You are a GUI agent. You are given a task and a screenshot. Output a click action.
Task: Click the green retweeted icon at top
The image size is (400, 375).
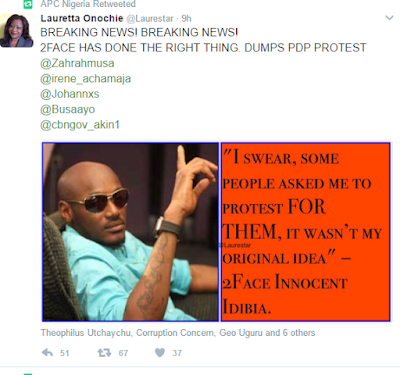click(x=28, y=4)
